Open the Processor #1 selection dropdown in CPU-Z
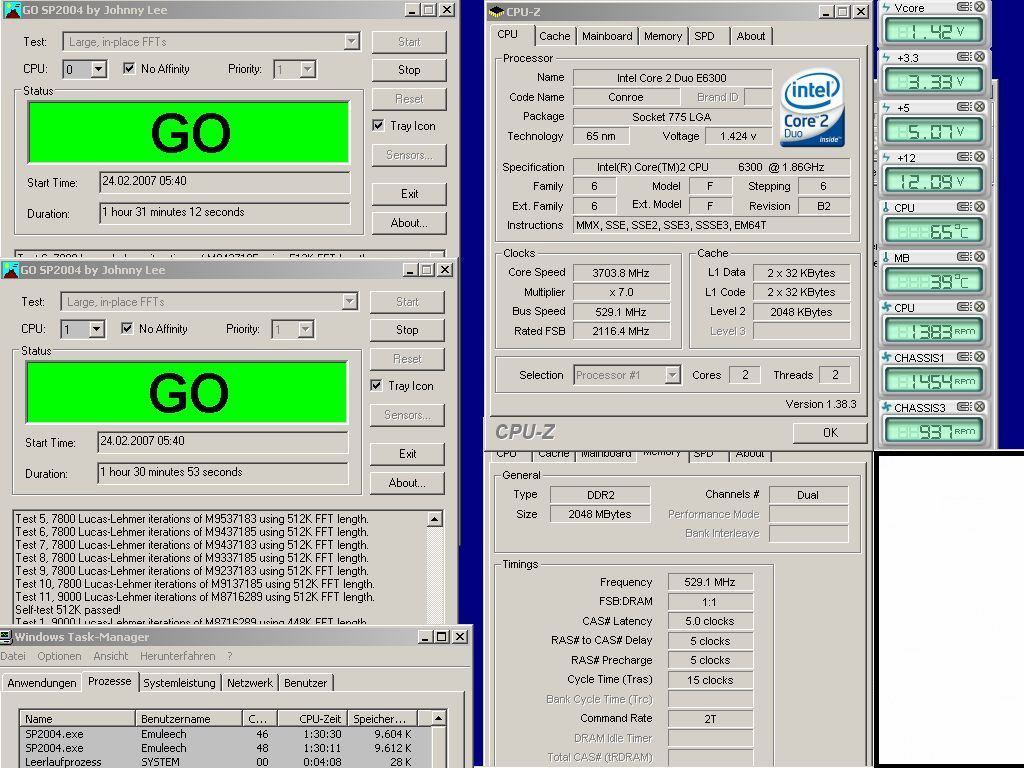This screenshot has width=1024, height=768. point(672,375)
